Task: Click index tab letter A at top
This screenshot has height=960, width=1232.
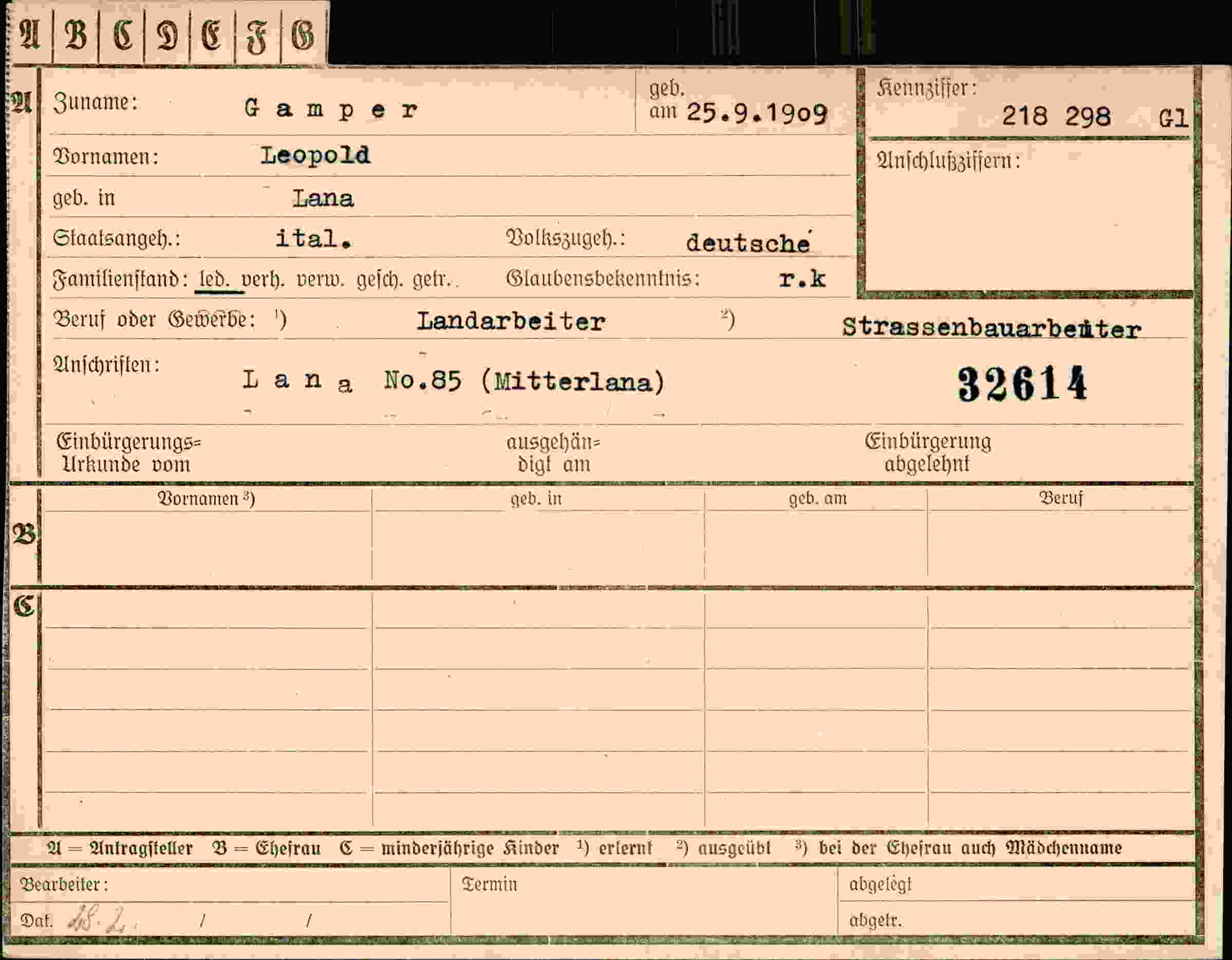Action: point(30,34)
